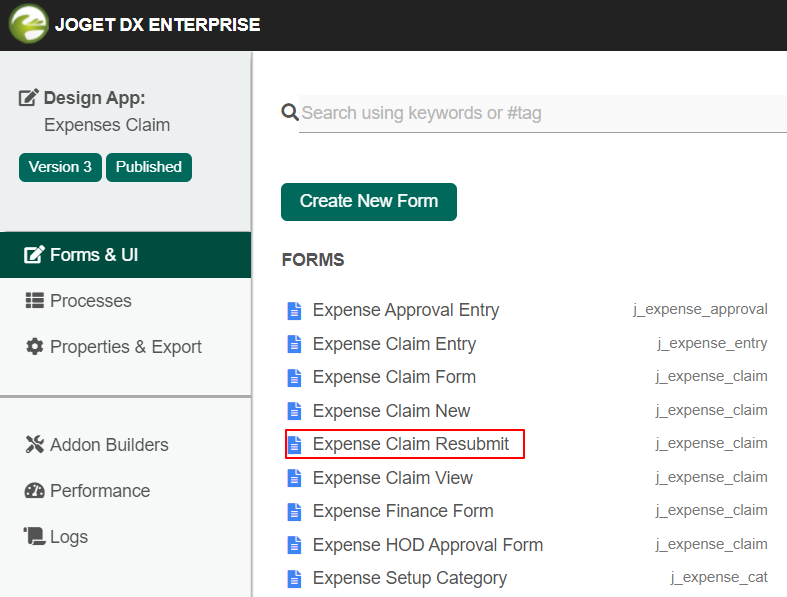Image resolution: width=787 pixels, height=597 pixels.
Task: Focus the keyword or #tag search field
Action: coord(540,113)
